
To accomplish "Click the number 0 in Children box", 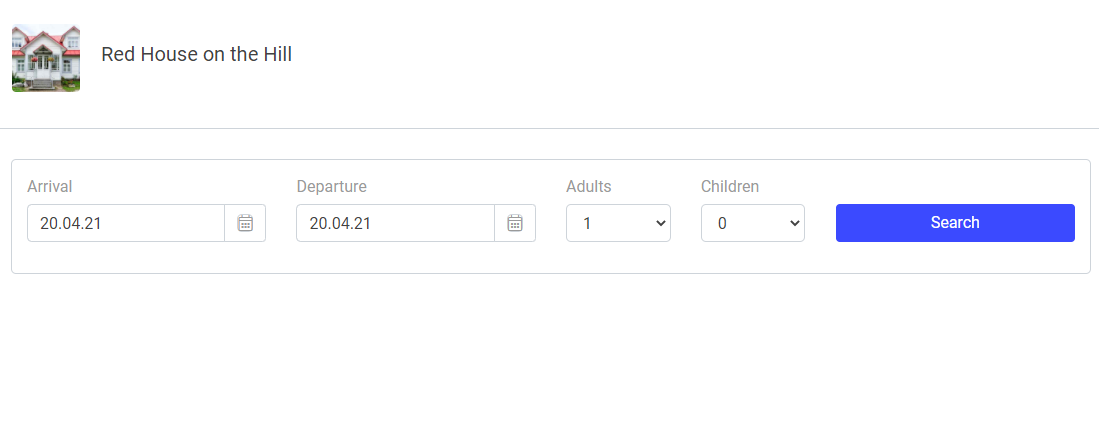I will click(722, 224).
